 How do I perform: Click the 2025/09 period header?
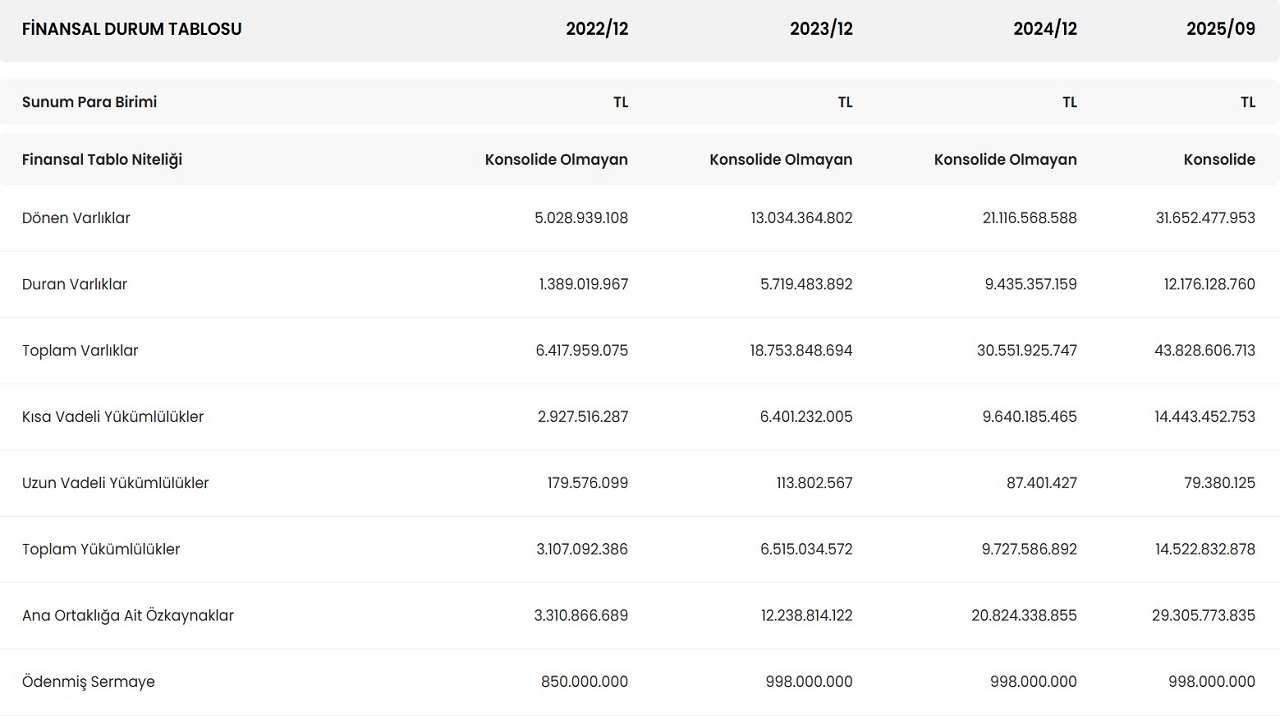1220,29
